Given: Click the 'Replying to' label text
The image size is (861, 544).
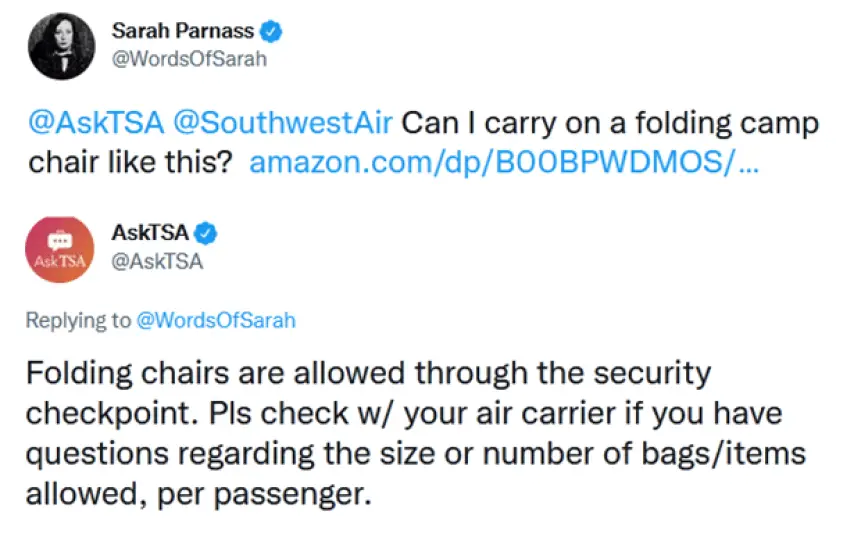Looking at the screenshot, I should pyautogui.click(x=78, y=320).
